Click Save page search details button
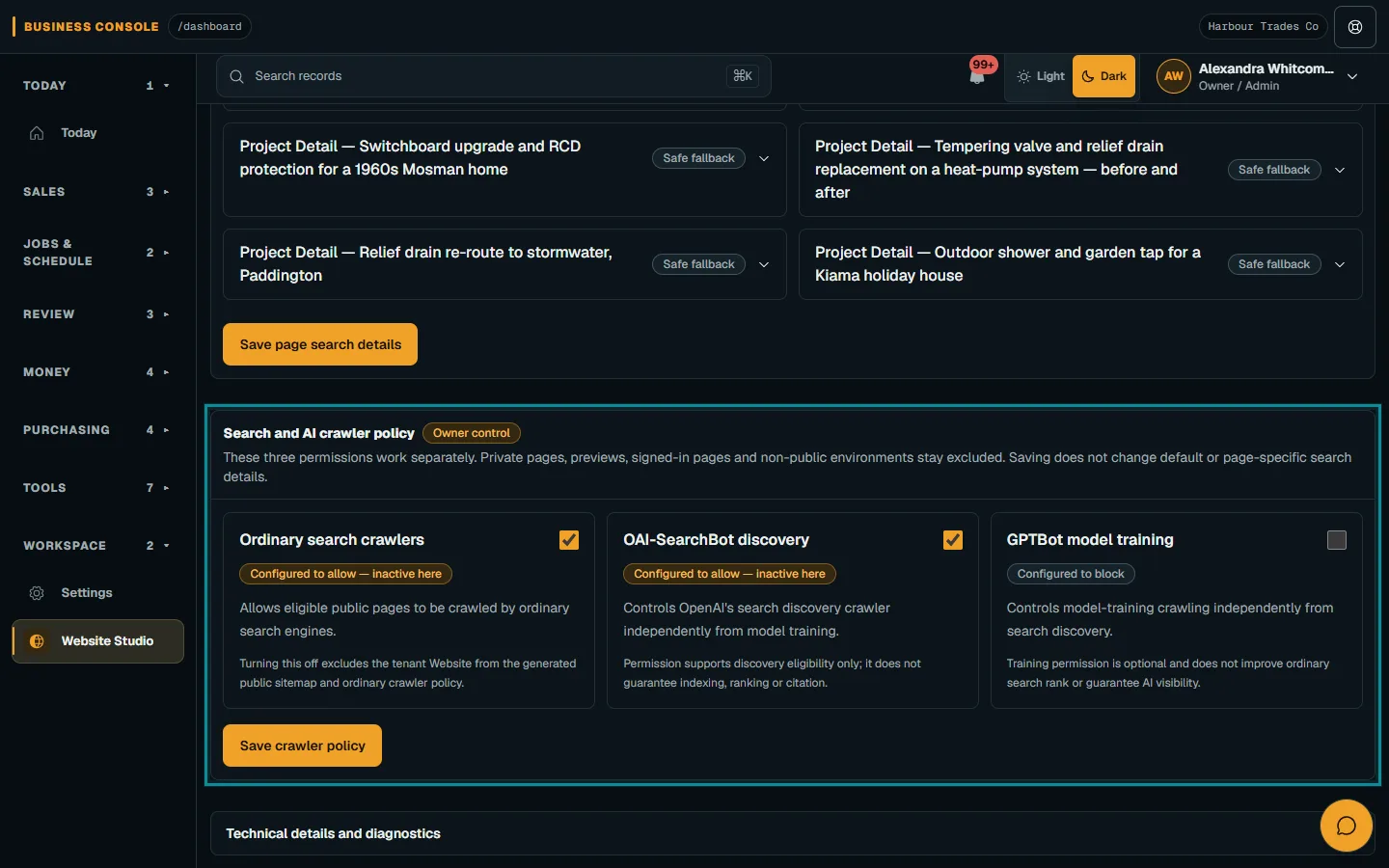 tap(320, 344)
